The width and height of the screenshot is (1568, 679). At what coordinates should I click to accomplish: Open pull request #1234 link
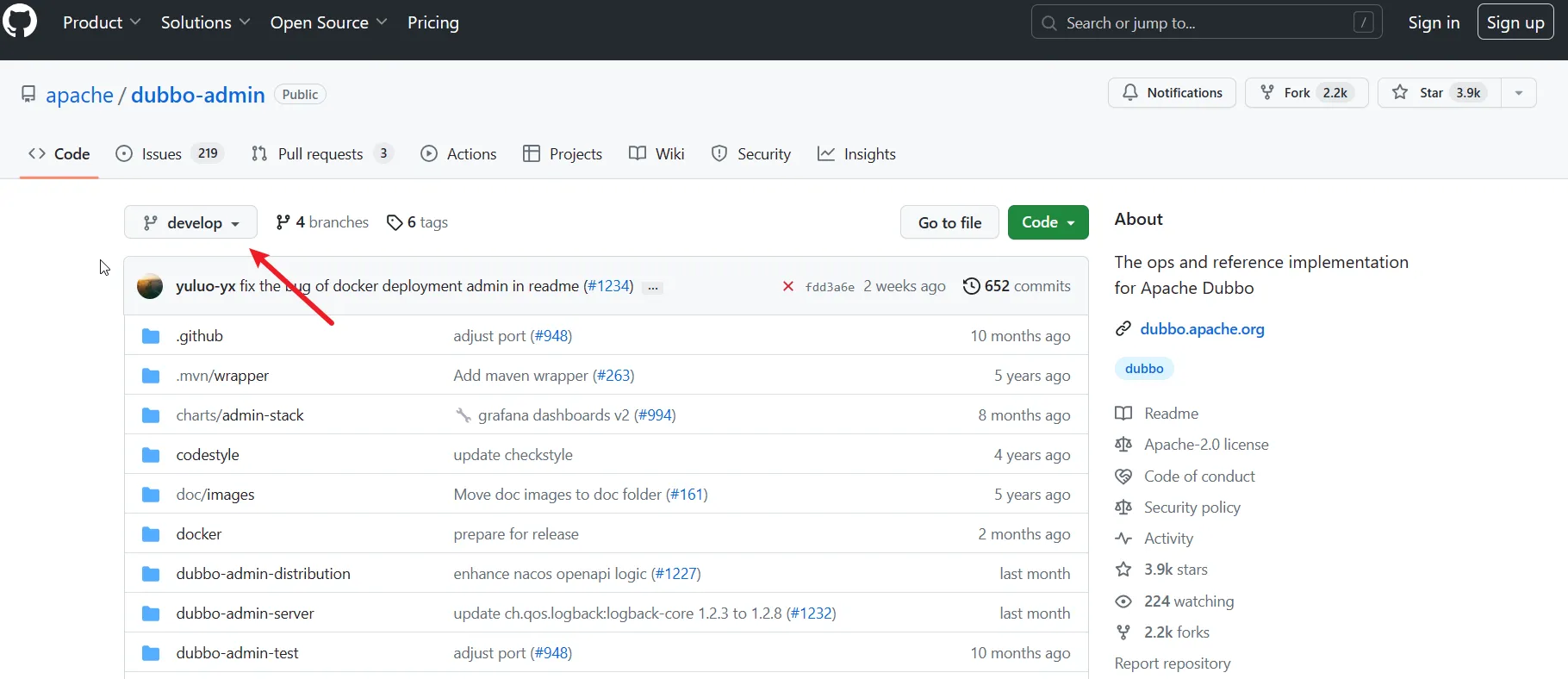coord(610,286)
